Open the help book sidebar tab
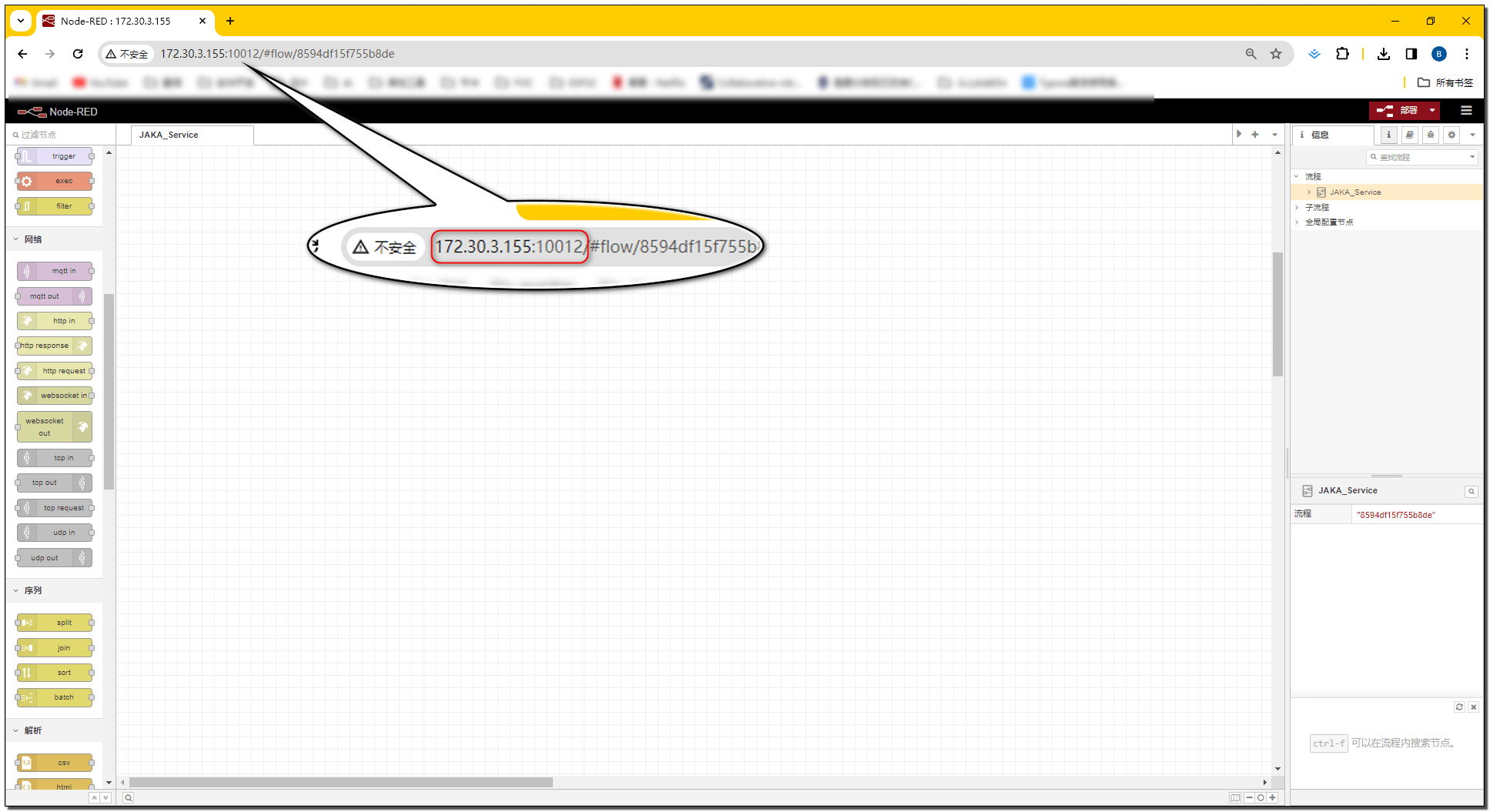 coord(1409,135)
